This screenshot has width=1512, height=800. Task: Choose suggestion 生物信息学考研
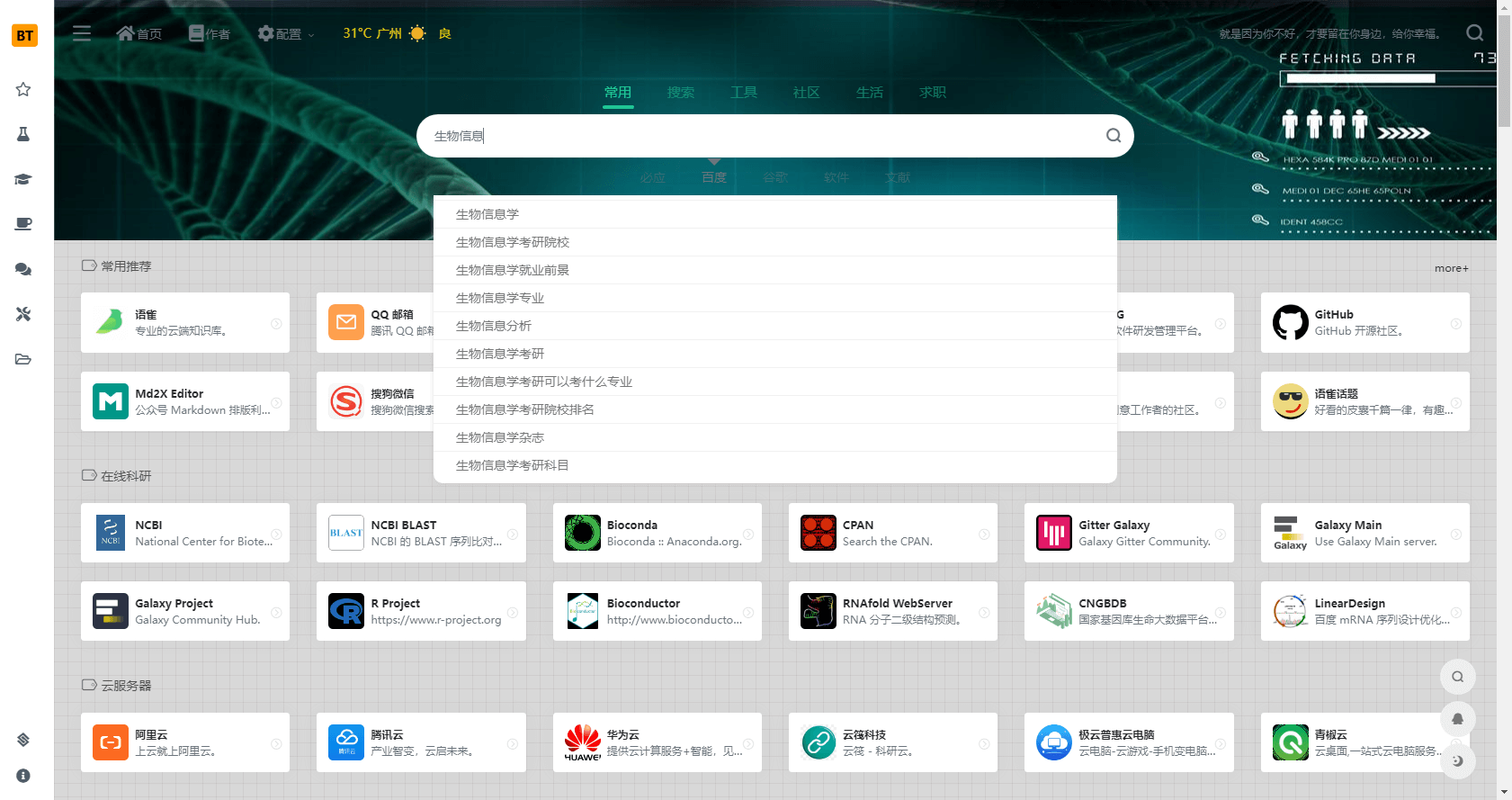coord(775,354)
